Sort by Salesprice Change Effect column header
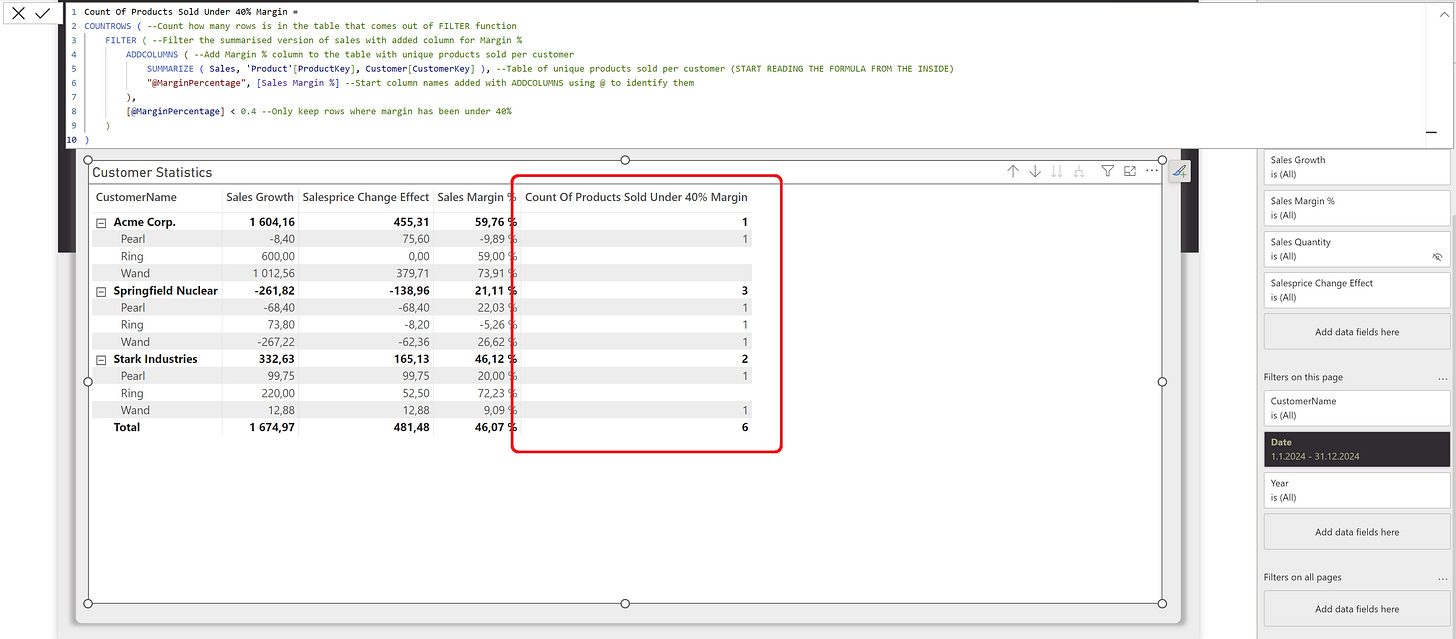 click(365, 197)
